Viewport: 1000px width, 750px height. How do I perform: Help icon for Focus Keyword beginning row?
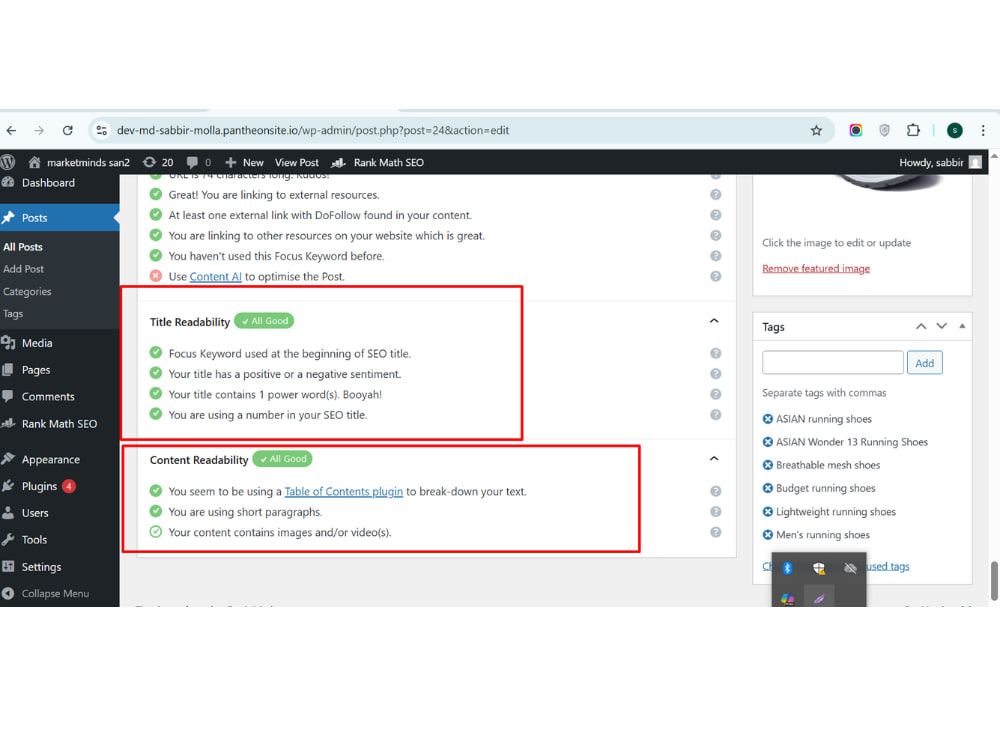coord(716,353)
